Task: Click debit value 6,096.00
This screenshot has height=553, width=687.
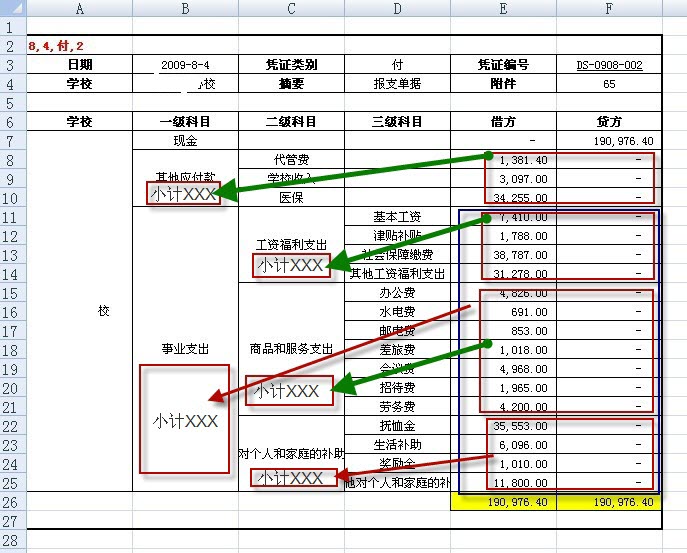Action: (x=523, y=445)
